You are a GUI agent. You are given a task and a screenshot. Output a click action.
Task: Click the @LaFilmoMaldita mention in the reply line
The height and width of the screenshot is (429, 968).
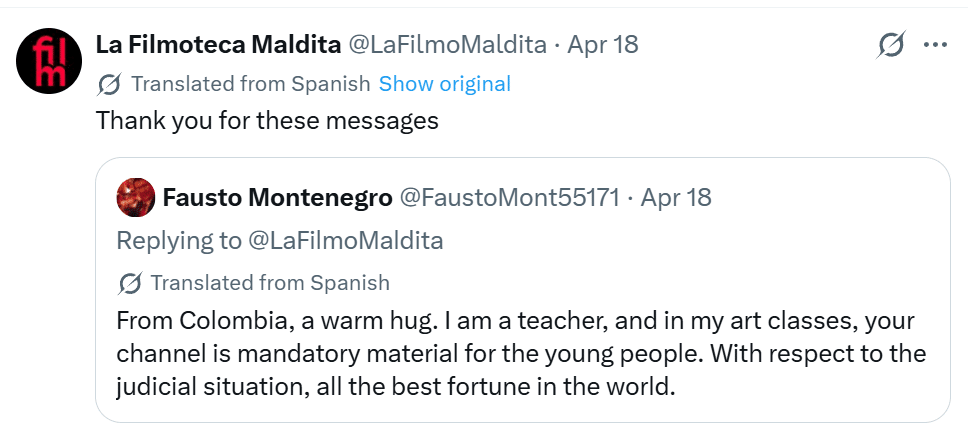[x=346, y=240]
